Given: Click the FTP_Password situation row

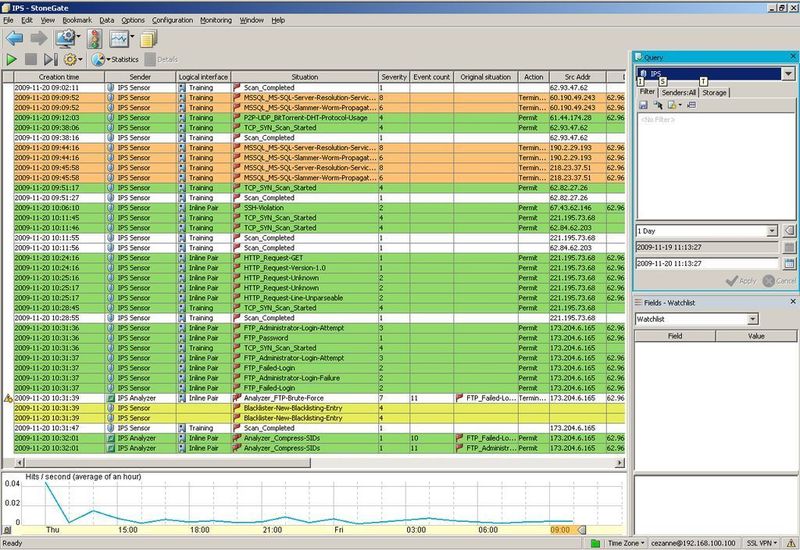Looking at the screenshot, I should [319, 338].
